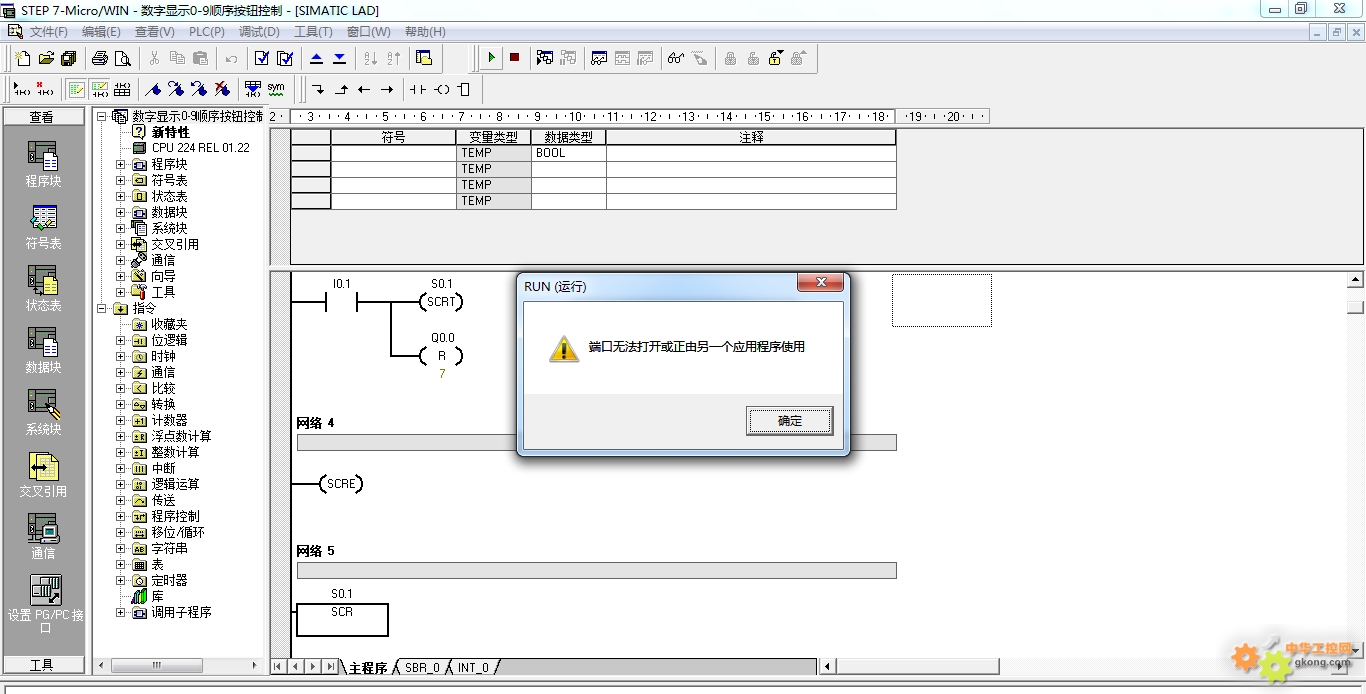Print using the printer icon
The image size is (1366, 694).
pos(100,58)
